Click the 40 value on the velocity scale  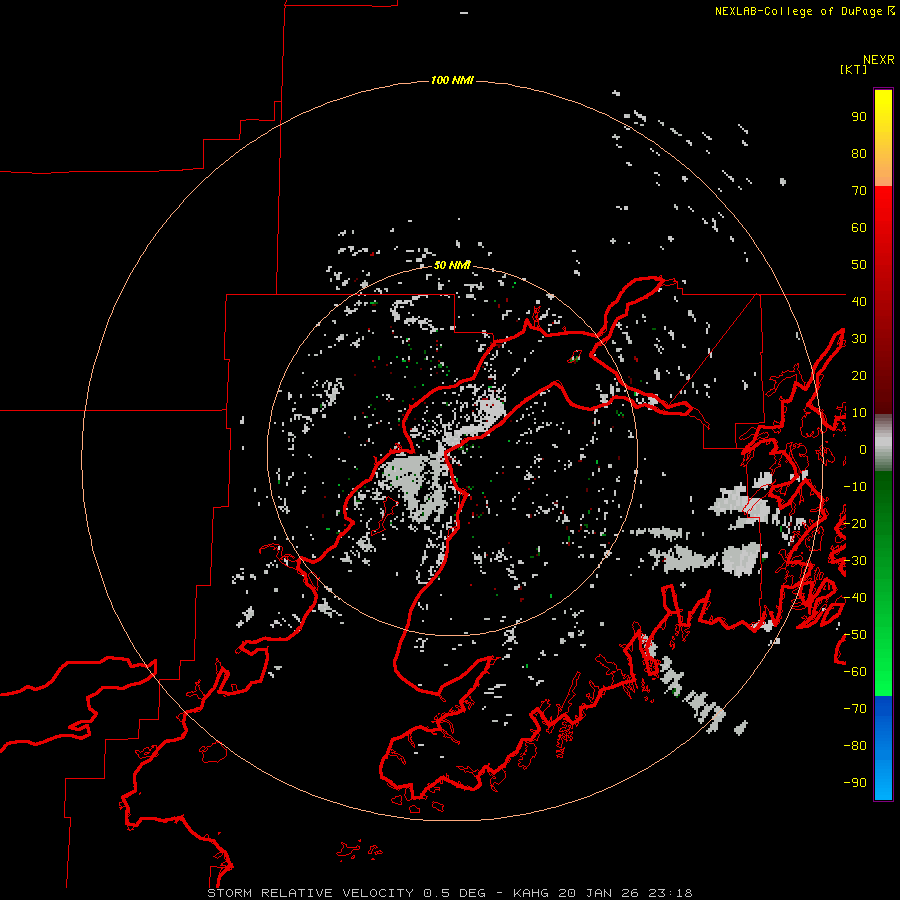(859, 301)
